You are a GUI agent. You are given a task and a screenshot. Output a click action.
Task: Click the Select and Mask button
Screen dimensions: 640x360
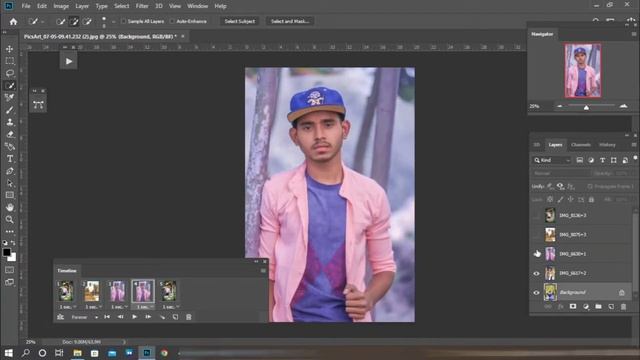(x=290, y=21)
